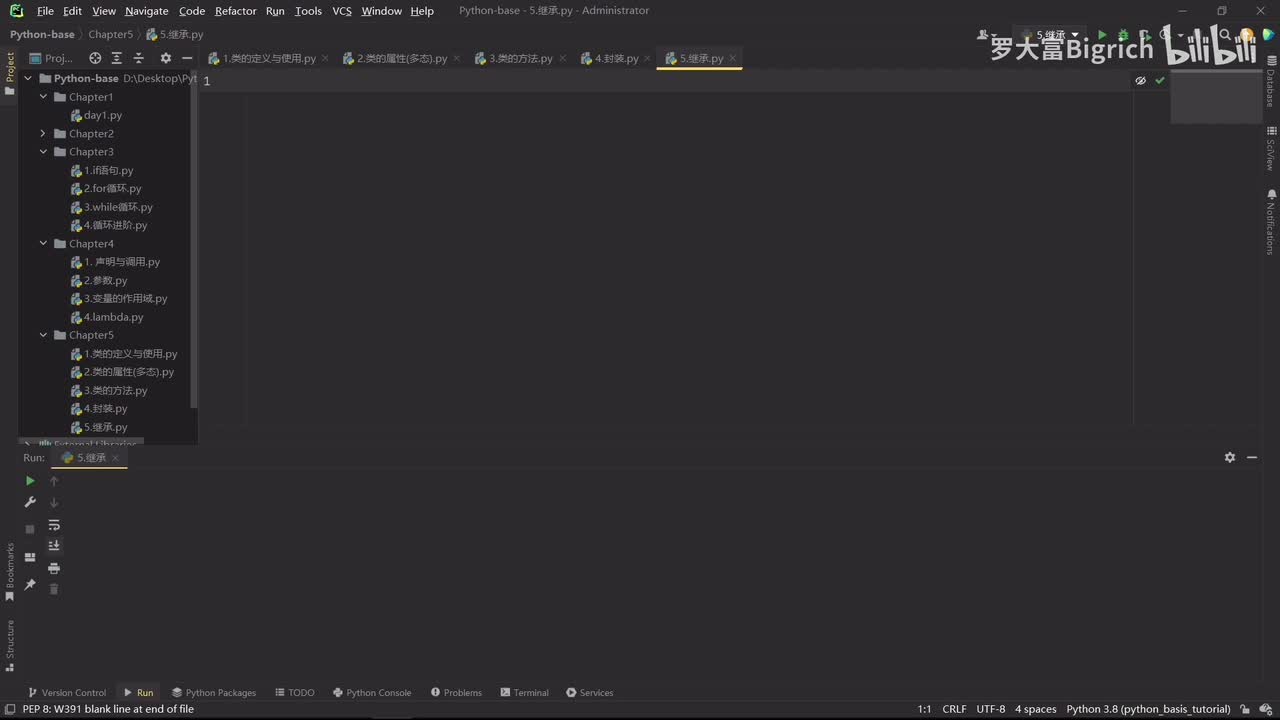Expand the Chapter2 folder

coord(43,133)
